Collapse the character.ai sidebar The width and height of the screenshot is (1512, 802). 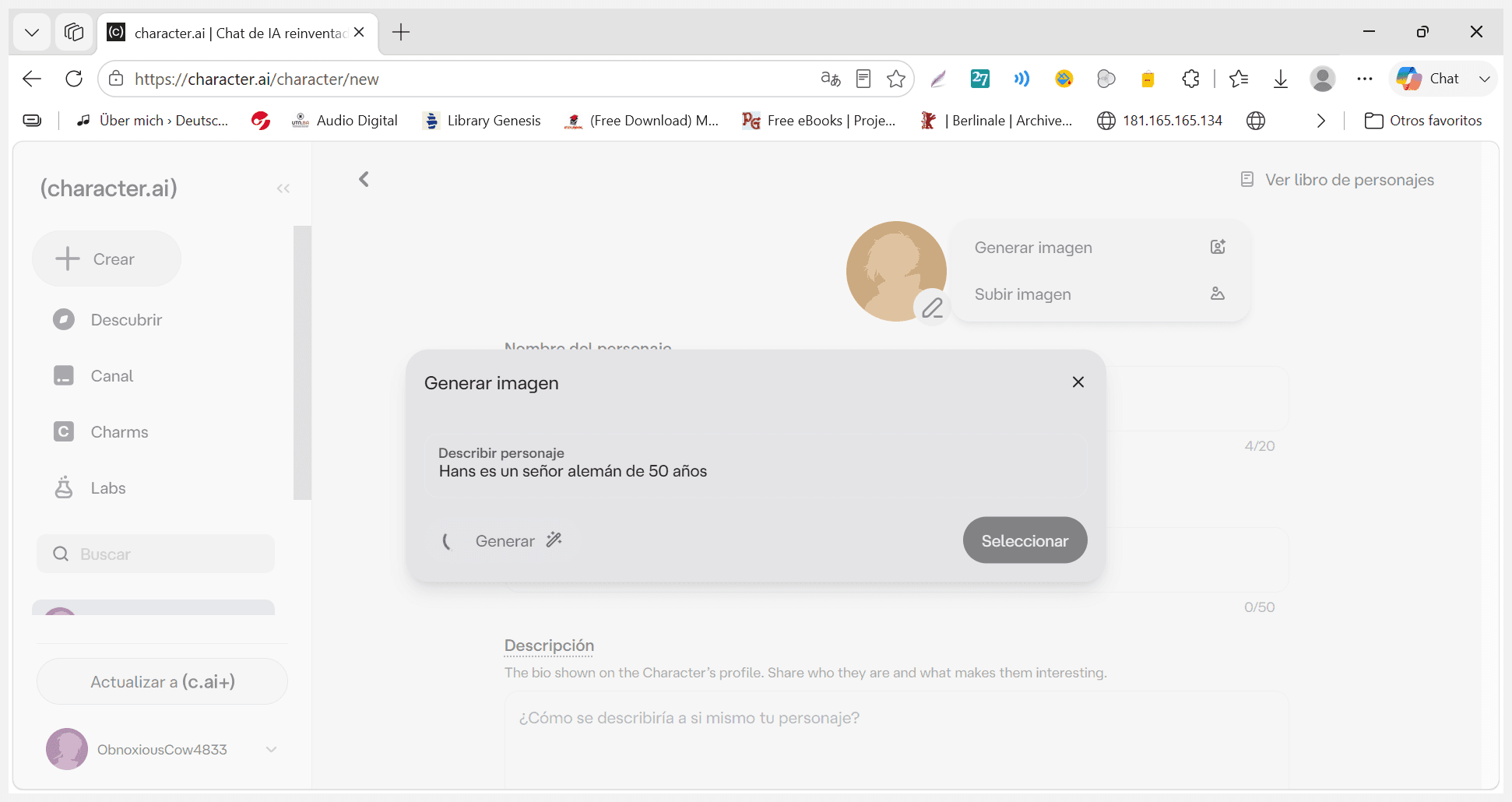pyautogui.click(x=283, y=188)
